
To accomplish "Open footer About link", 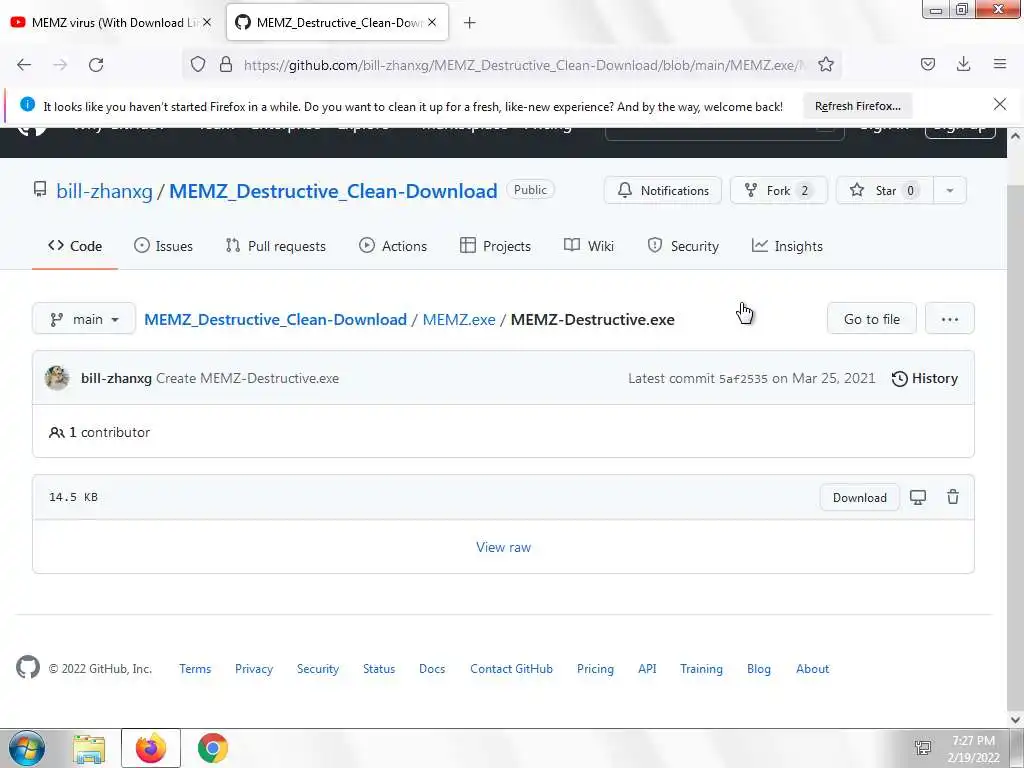I will coord(812,669).
